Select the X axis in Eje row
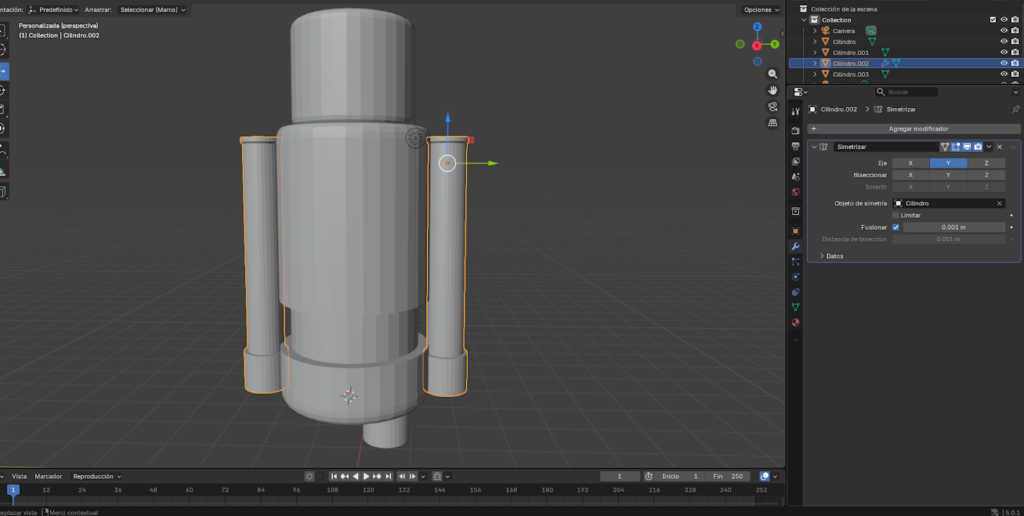 910,163
